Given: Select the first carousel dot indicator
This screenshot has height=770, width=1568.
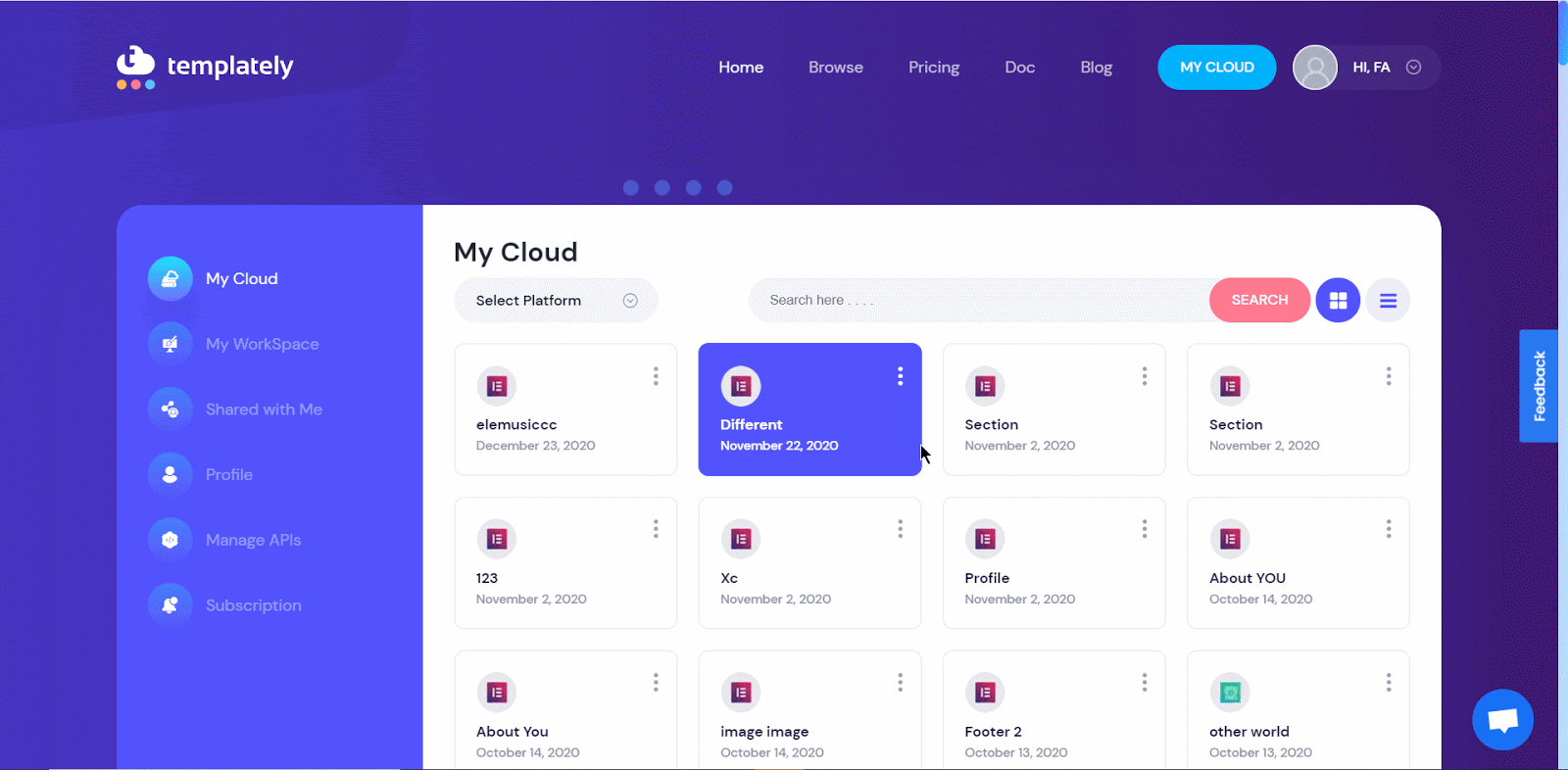Looking at the screenshot, I should point(631,188).
